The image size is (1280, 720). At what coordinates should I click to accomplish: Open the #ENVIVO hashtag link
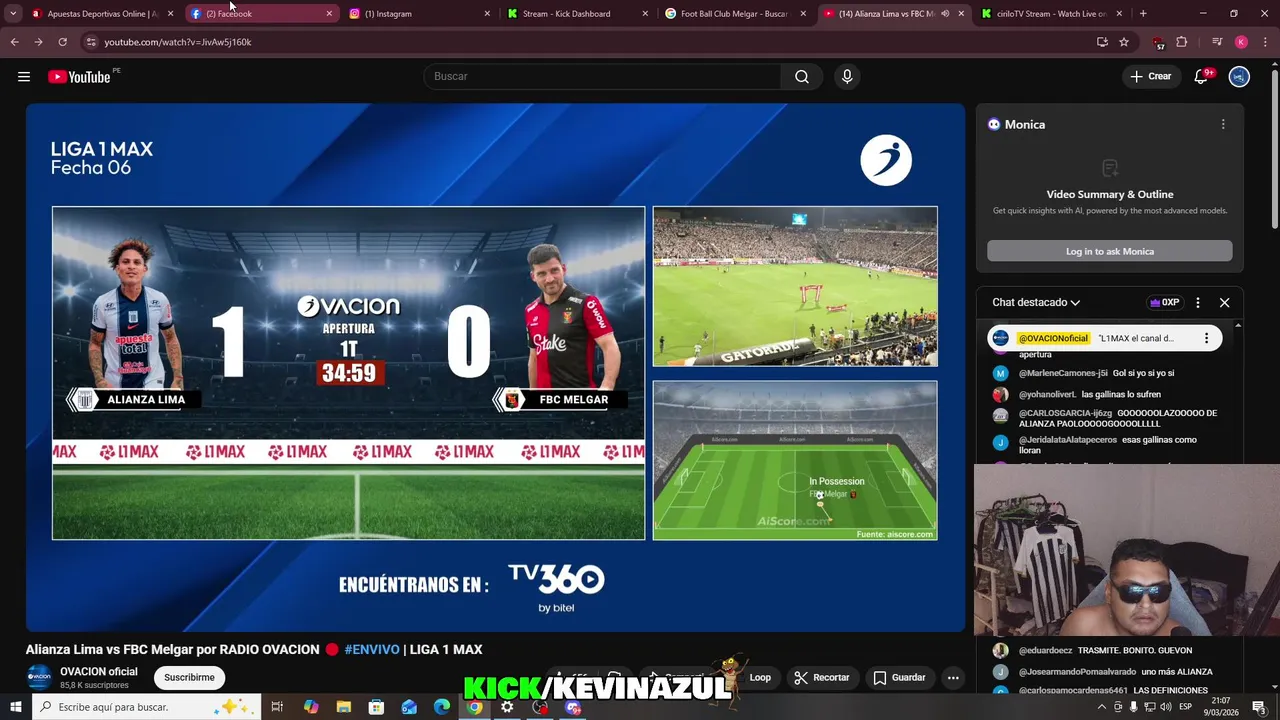[x=372, y=650]
